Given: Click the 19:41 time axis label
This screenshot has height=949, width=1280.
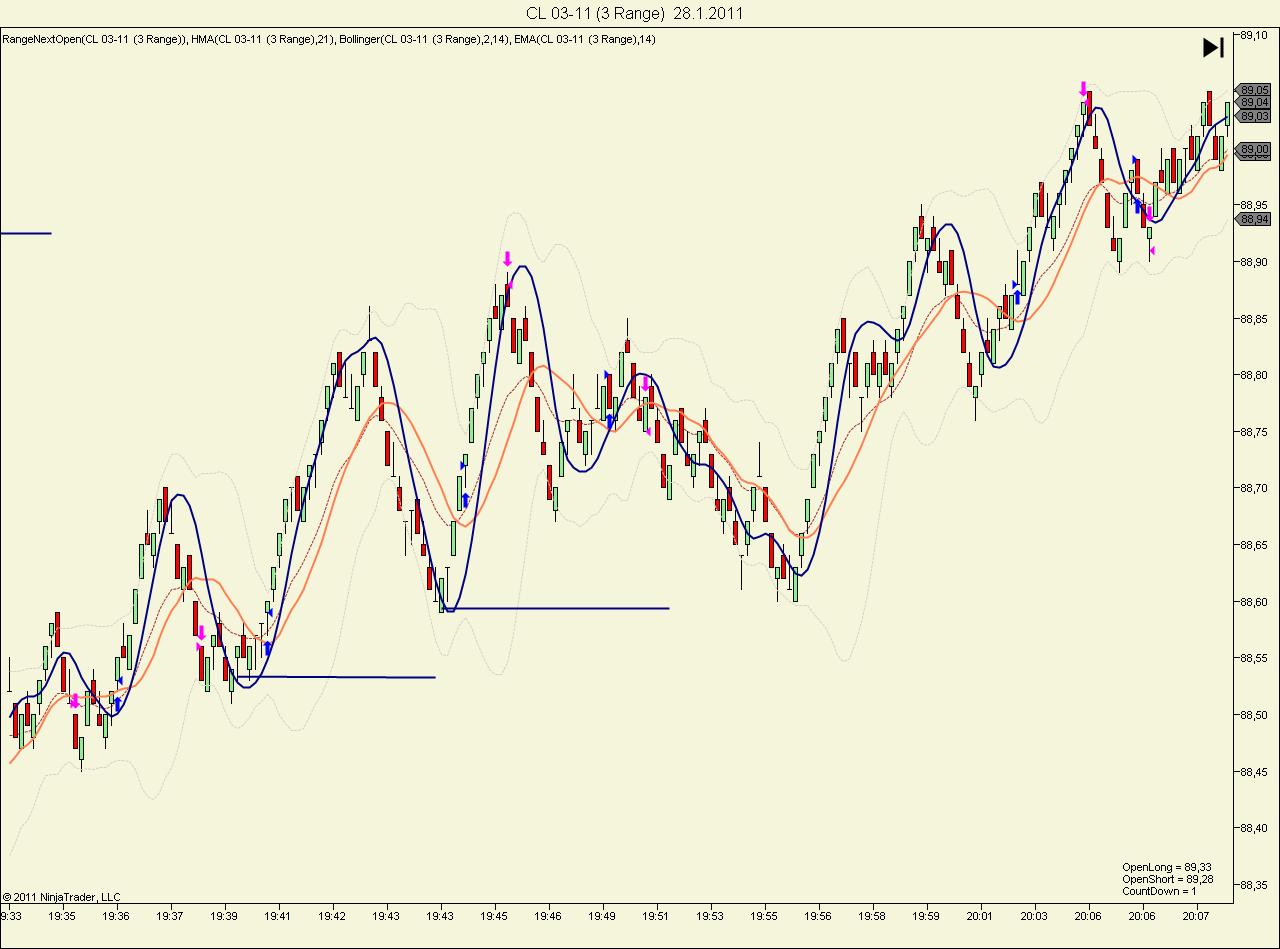Looking at the screenshot, I should 279,915.
